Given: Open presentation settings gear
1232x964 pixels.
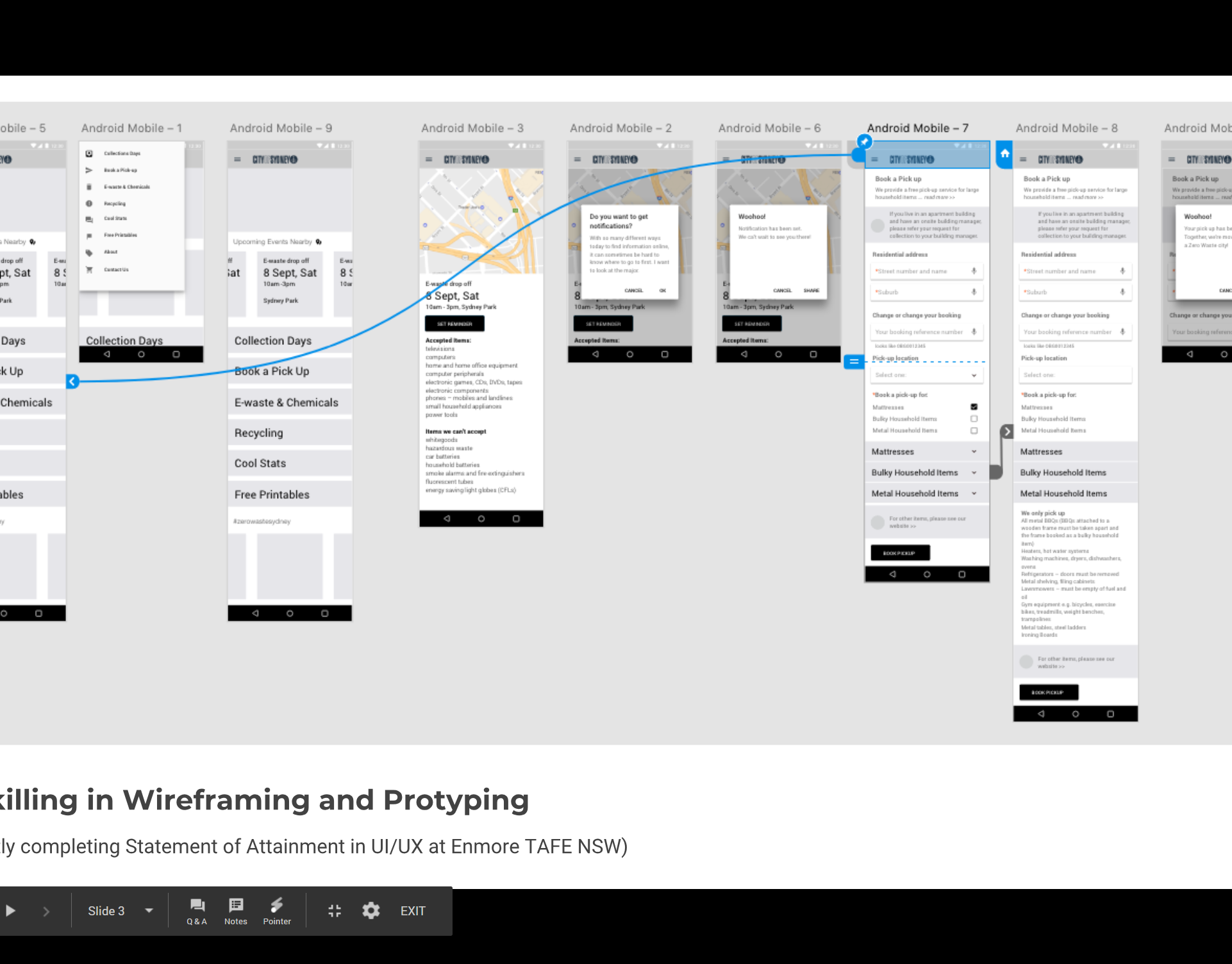Looking at the screenshot, I should [371, 911].
